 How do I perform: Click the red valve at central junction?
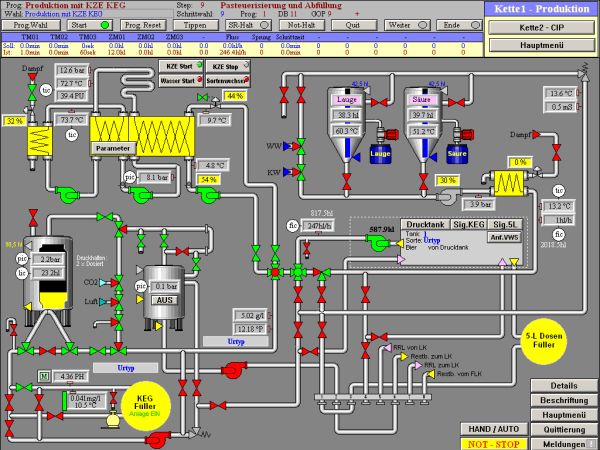point(274,272)
